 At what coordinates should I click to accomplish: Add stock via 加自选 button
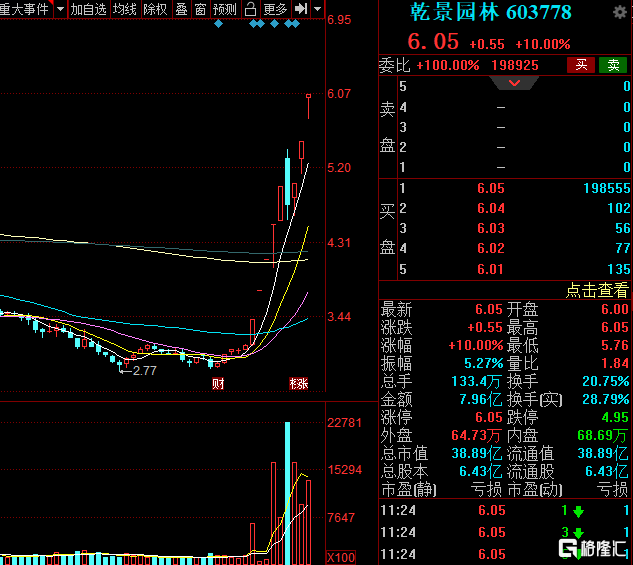point(88,9)
